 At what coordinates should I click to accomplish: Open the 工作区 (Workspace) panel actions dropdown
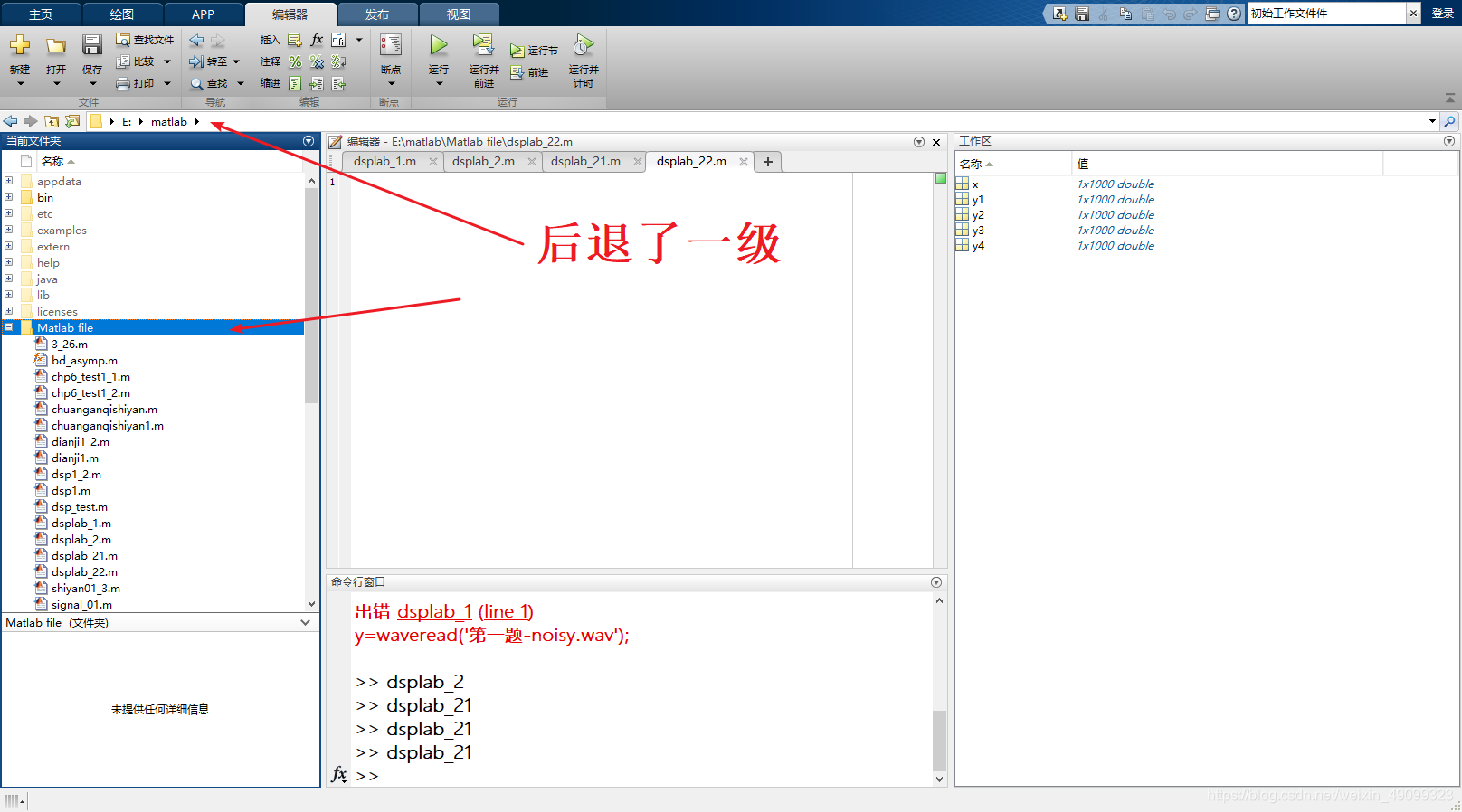click(x=1449, y=141)
